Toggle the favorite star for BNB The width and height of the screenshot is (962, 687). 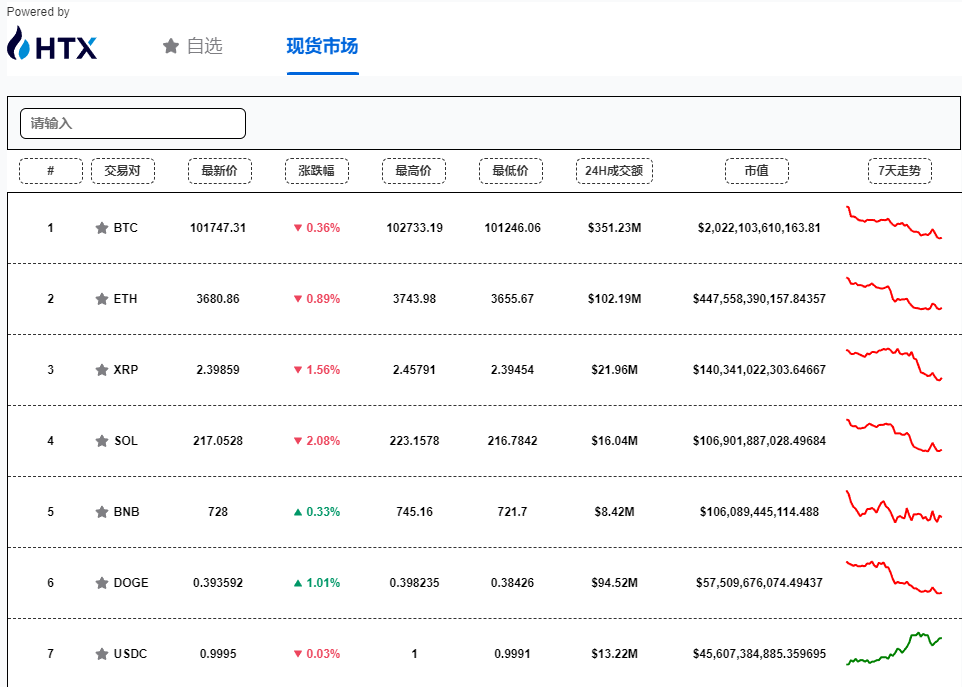tap(100, 511)
